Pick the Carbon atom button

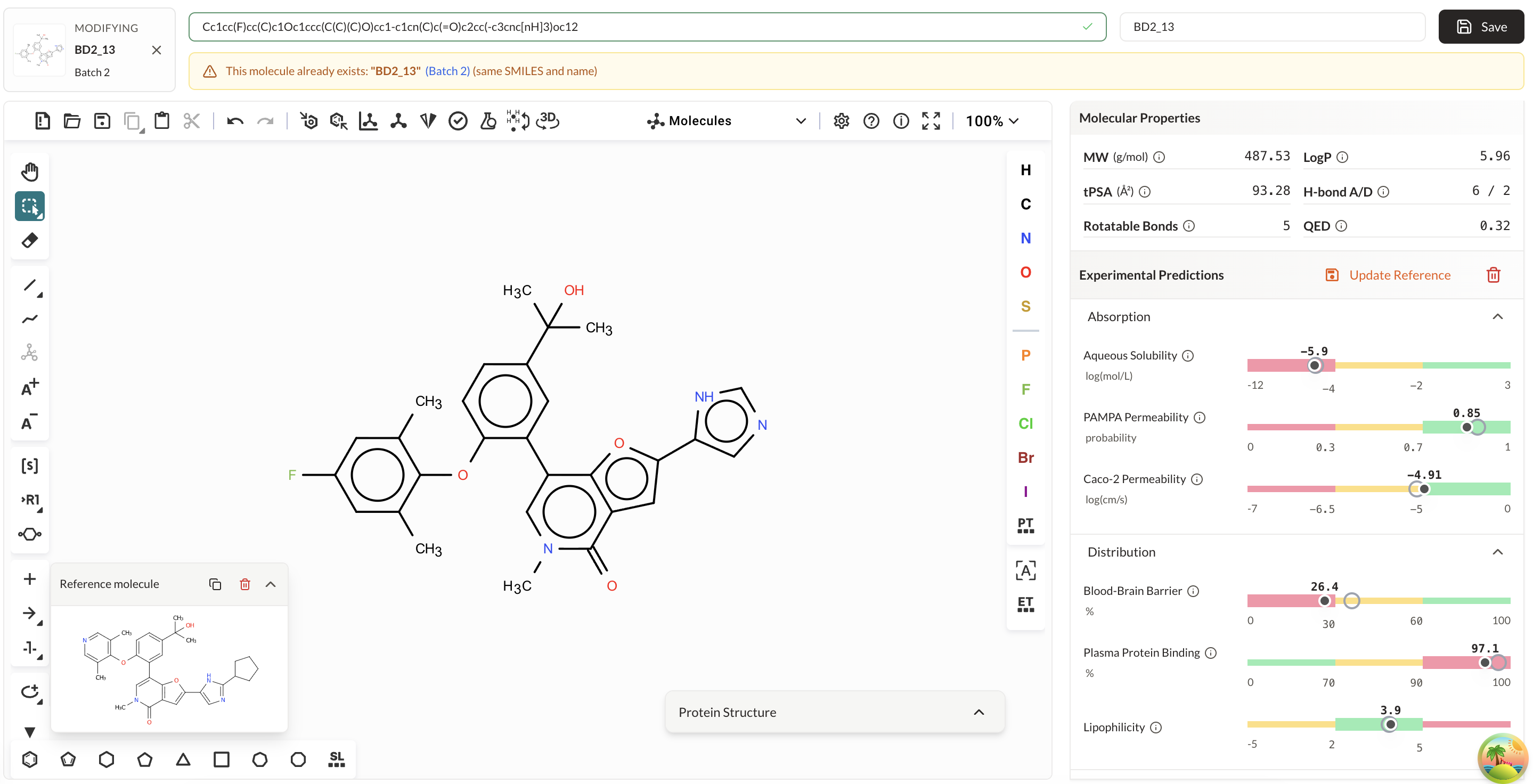(x=1025, y=203)
